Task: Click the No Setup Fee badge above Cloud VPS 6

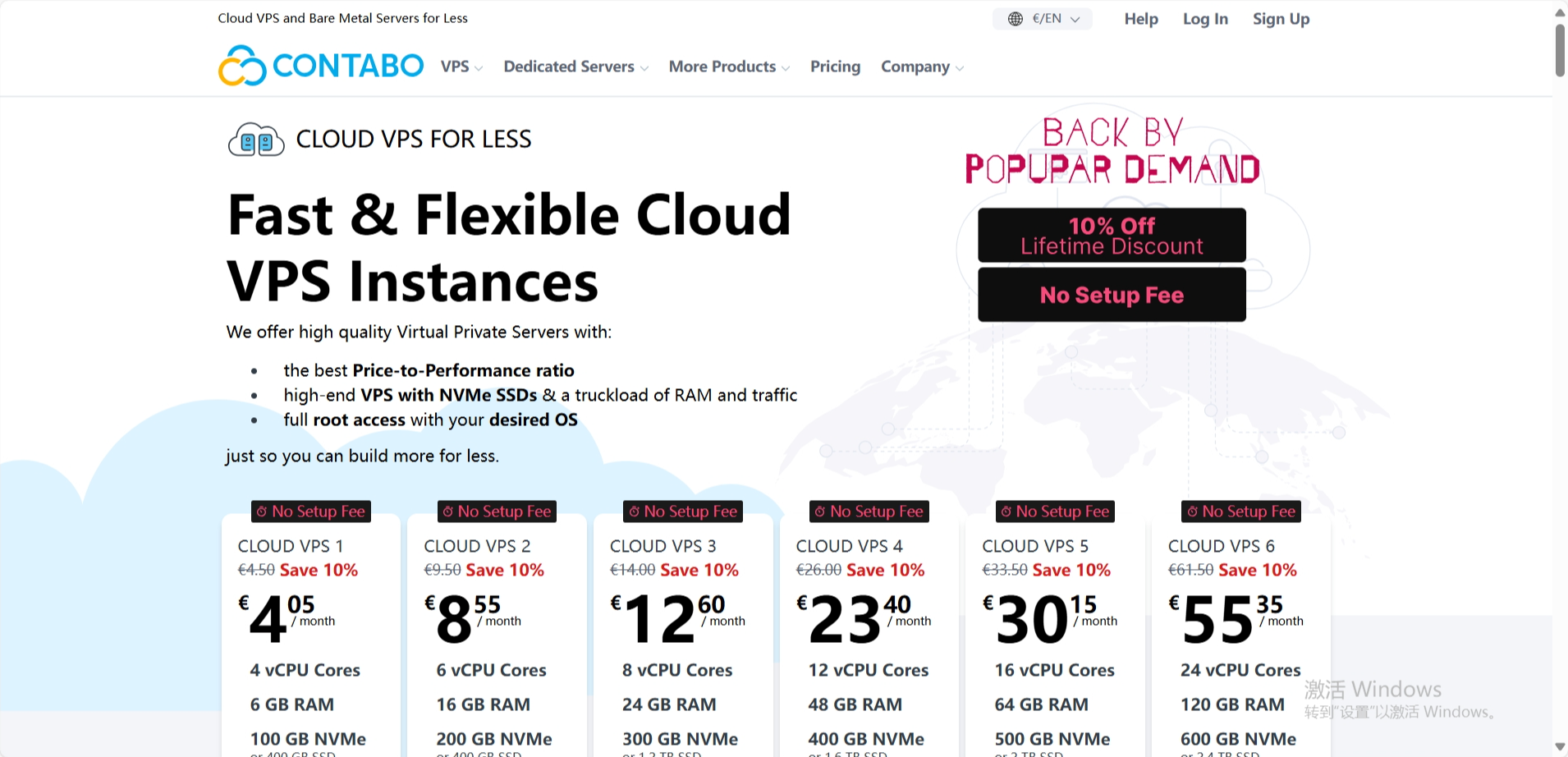Action: click(x=1240, y=511)
